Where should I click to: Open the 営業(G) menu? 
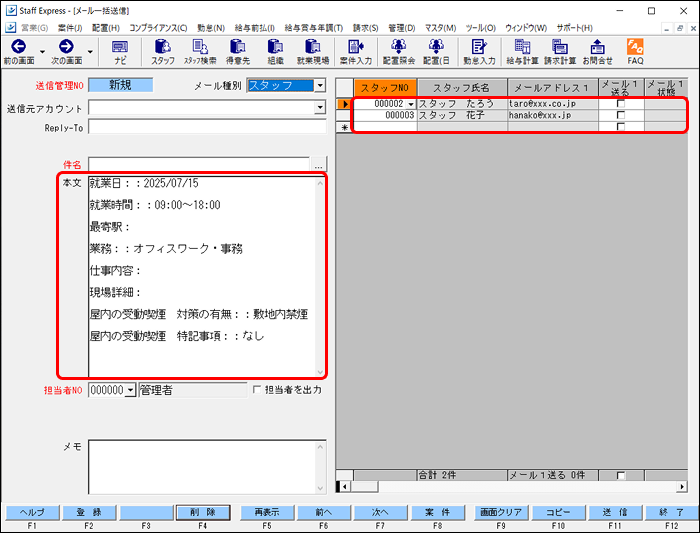point(34,28)
